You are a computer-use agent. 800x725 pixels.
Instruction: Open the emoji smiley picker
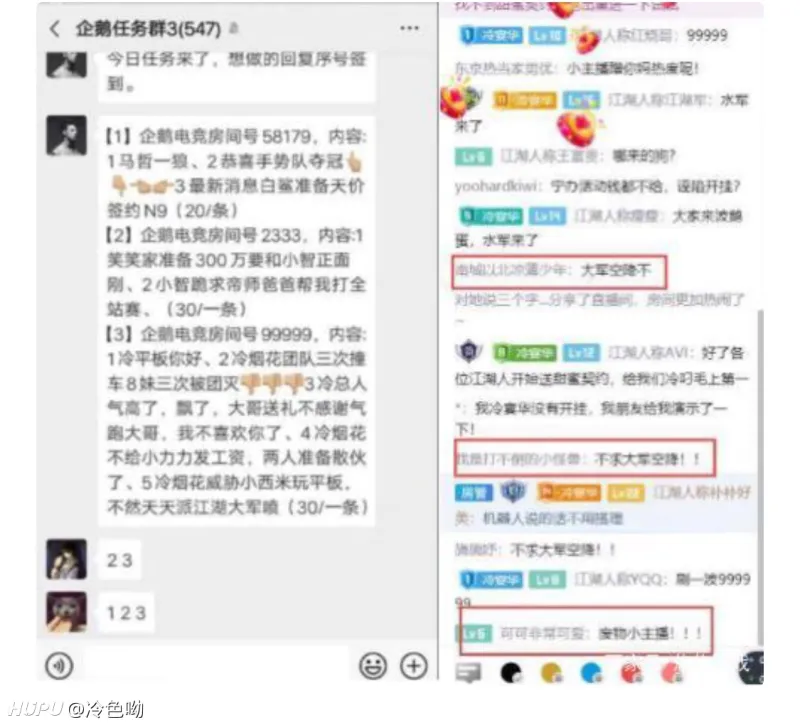(x=373, y=665)
